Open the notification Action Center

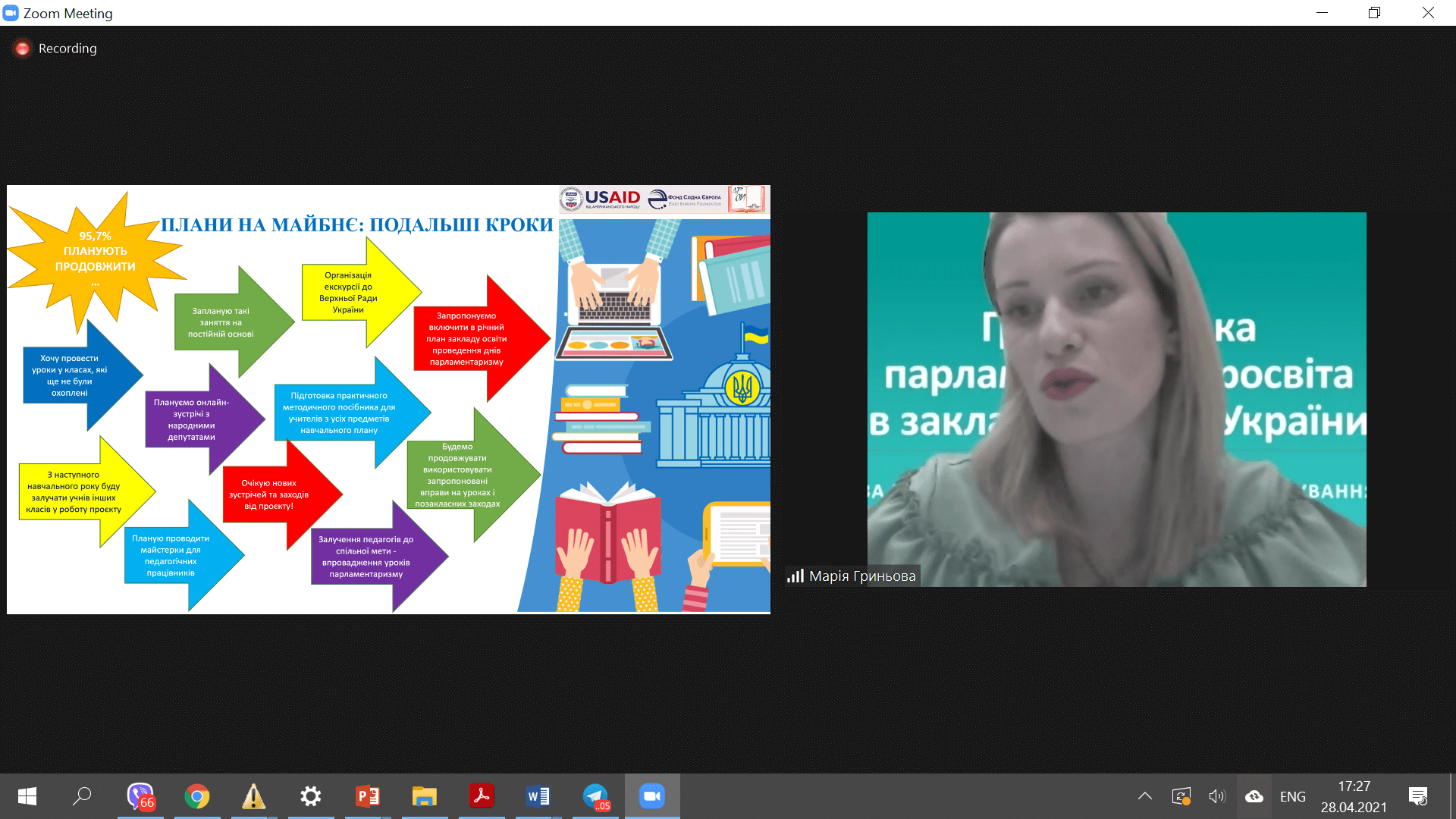(1418, 796)
